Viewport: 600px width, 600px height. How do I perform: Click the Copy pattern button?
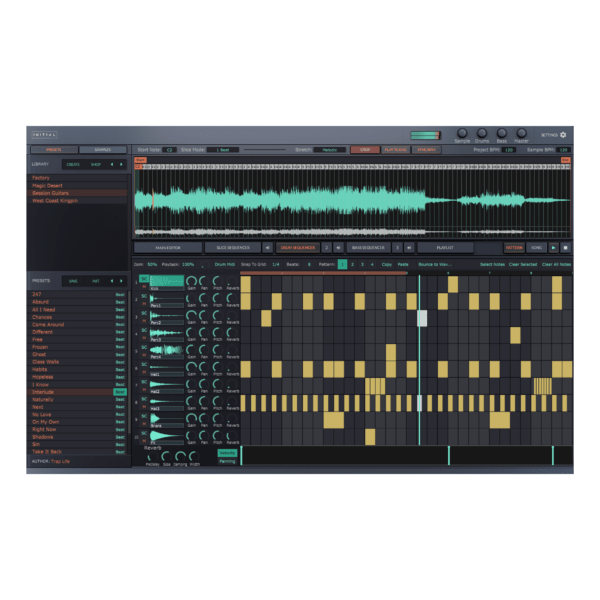point(386,264)
